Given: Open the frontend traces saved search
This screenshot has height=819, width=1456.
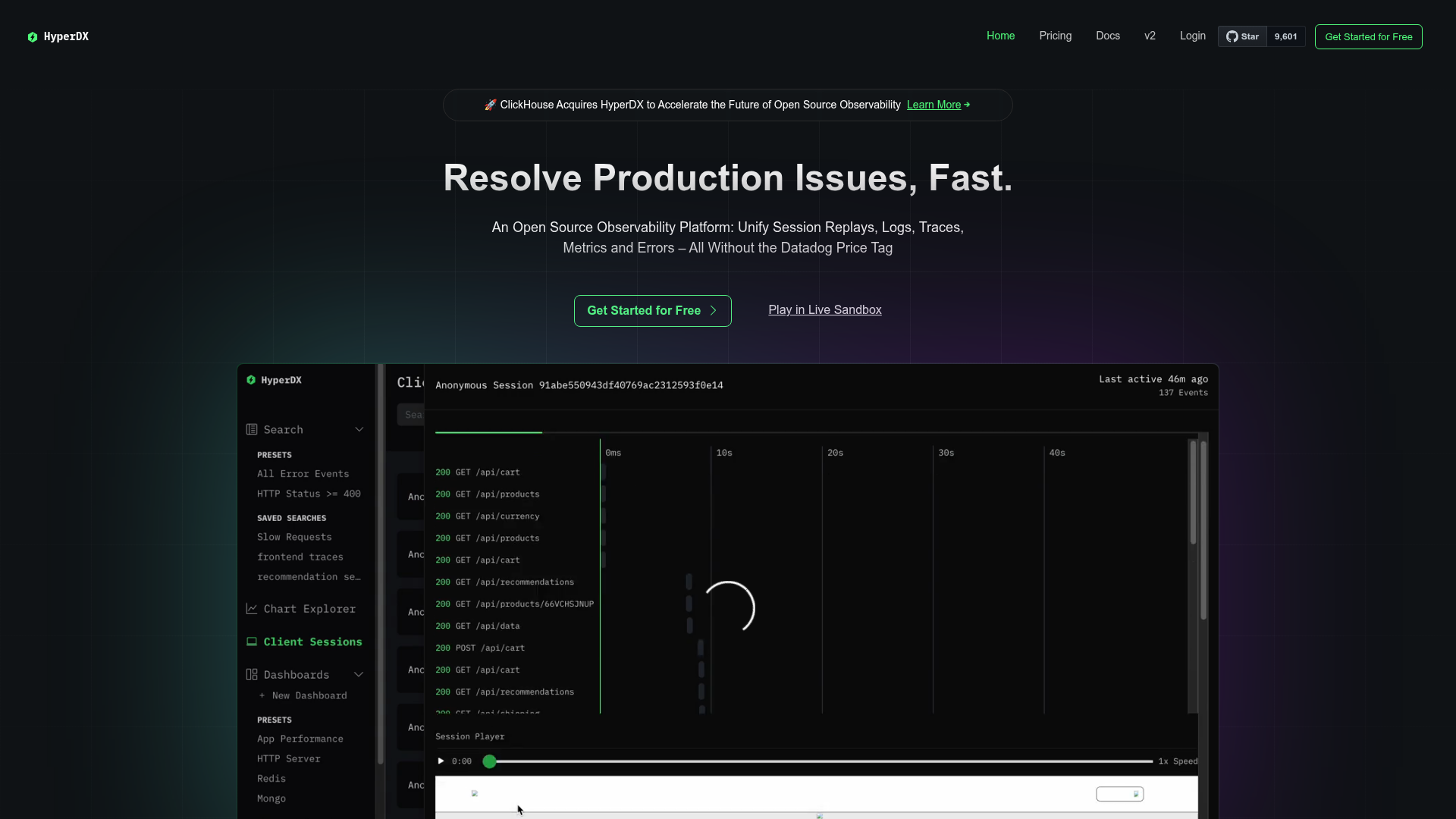Looking at the screenshot, I should (300, 557).
